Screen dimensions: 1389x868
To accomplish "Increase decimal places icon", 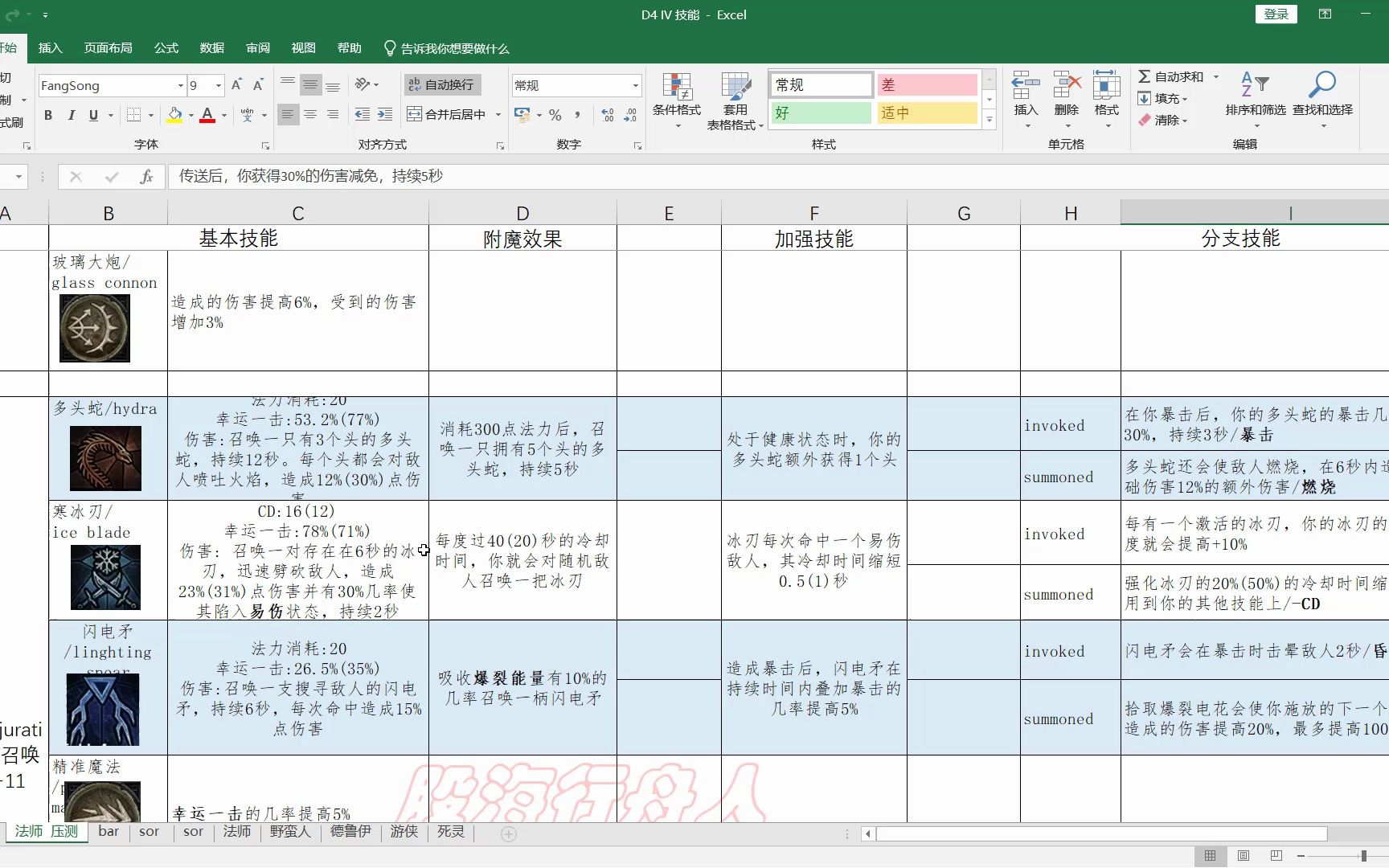I will [x=608, y=115].
